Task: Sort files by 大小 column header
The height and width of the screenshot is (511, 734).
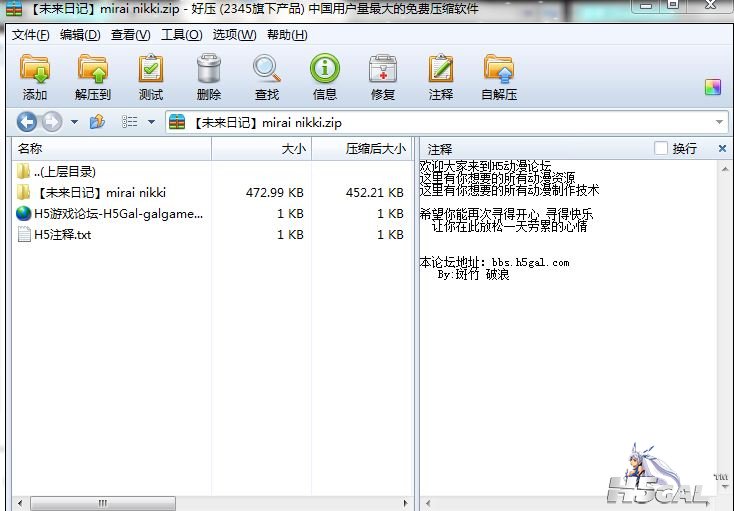Action: point(293,148)
